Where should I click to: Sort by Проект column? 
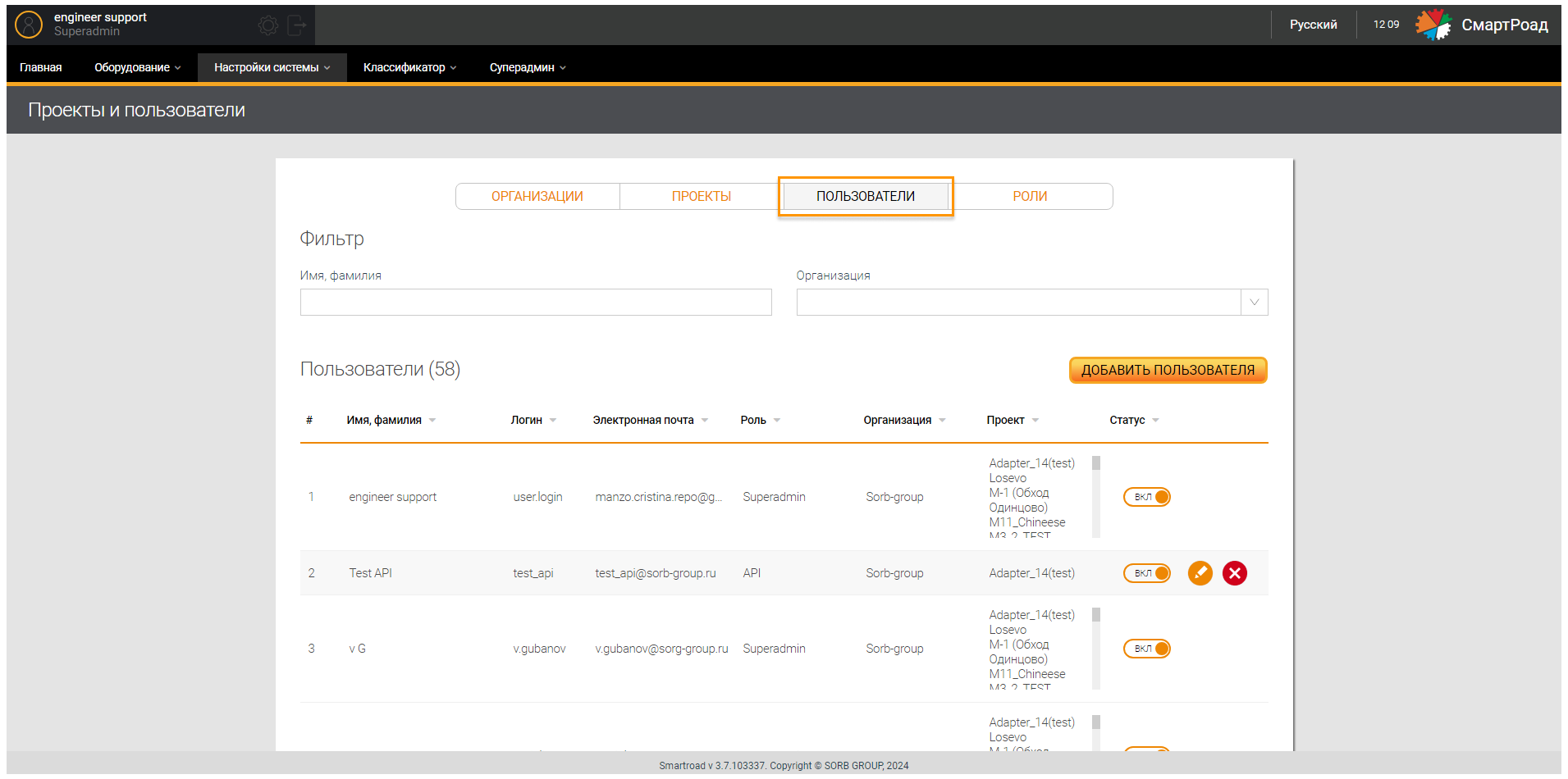tap(1013, 420)
